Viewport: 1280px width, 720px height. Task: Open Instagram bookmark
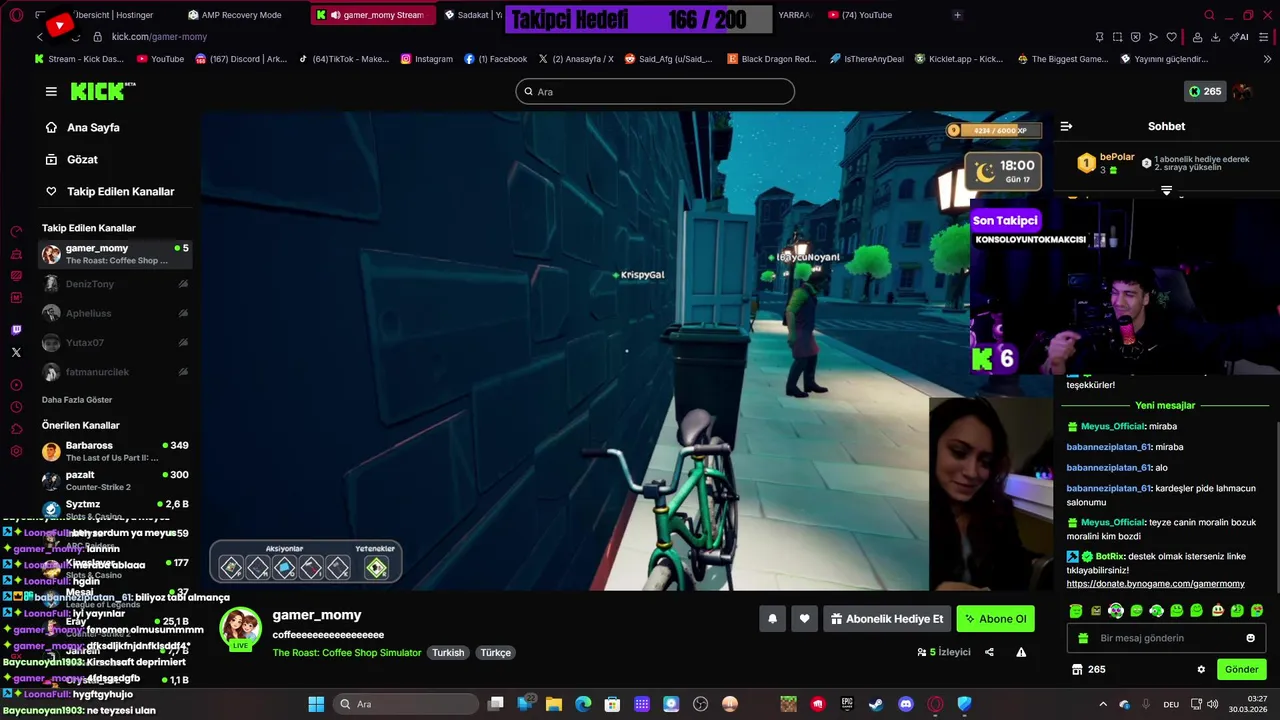[427, 59]
